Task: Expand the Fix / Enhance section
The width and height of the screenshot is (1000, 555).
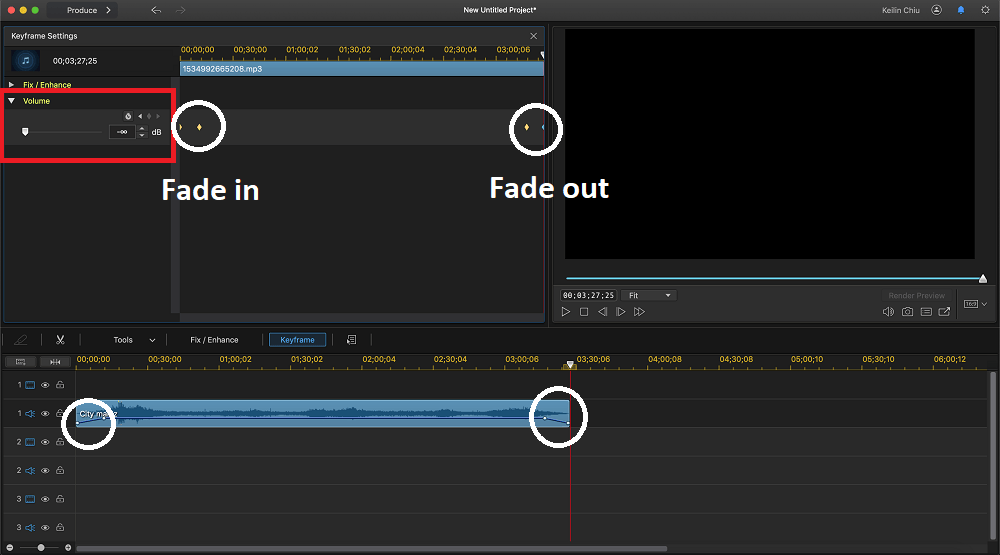Action: (12, 85)
